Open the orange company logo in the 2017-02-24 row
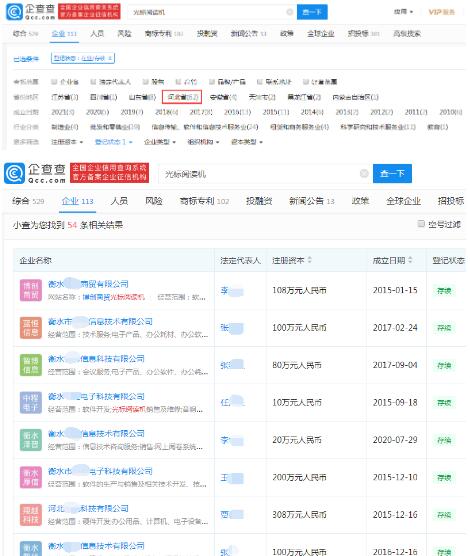Viewport: 470px width, 556px height. tap(31, 328)
